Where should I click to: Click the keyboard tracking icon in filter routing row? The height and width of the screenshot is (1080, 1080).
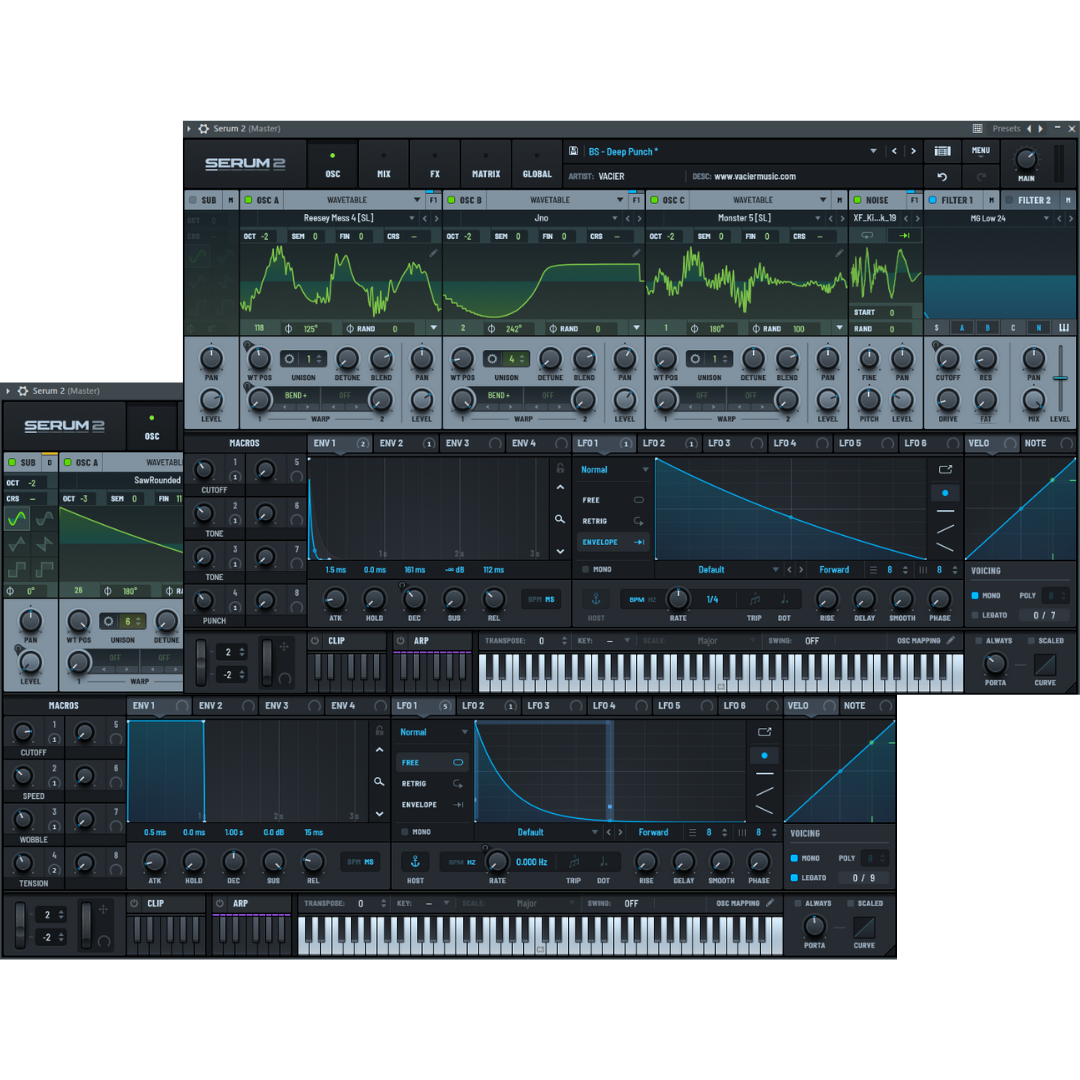point(1063,328)
